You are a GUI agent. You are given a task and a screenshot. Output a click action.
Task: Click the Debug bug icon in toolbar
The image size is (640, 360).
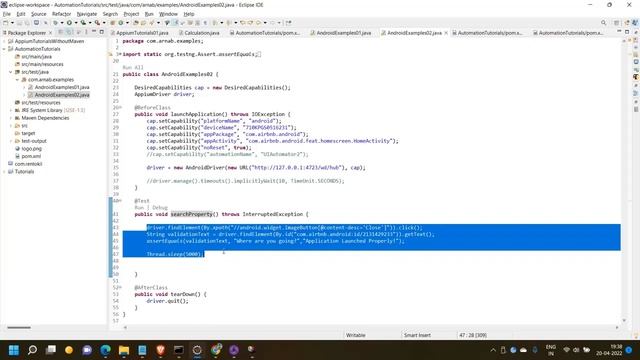(x=55, y=23)
